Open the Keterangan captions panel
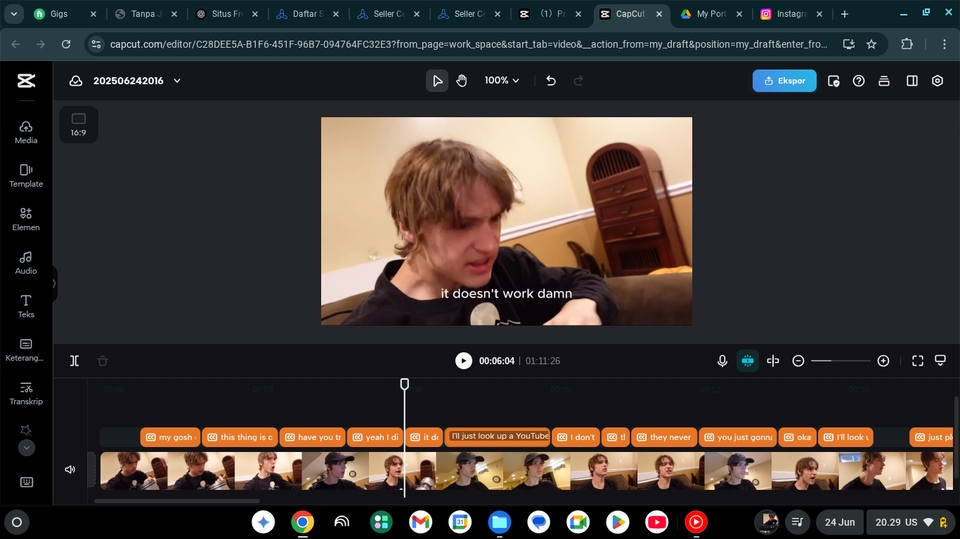Screen dimensions: 960x539 tap(26, 350)
